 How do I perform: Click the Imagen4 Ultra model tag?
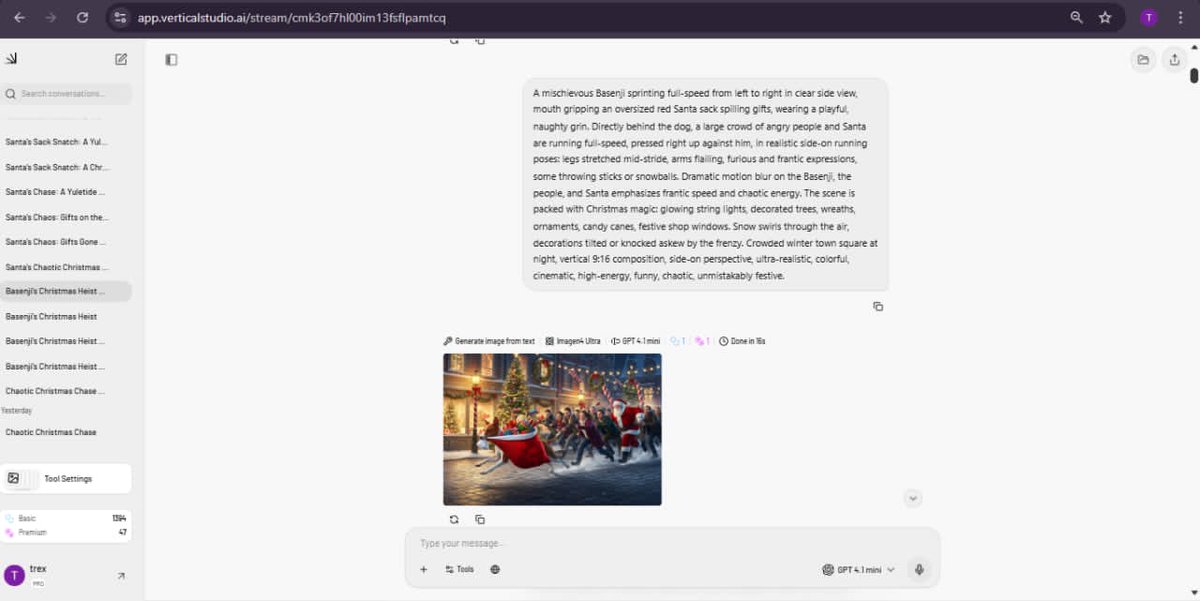coord(573,341)
